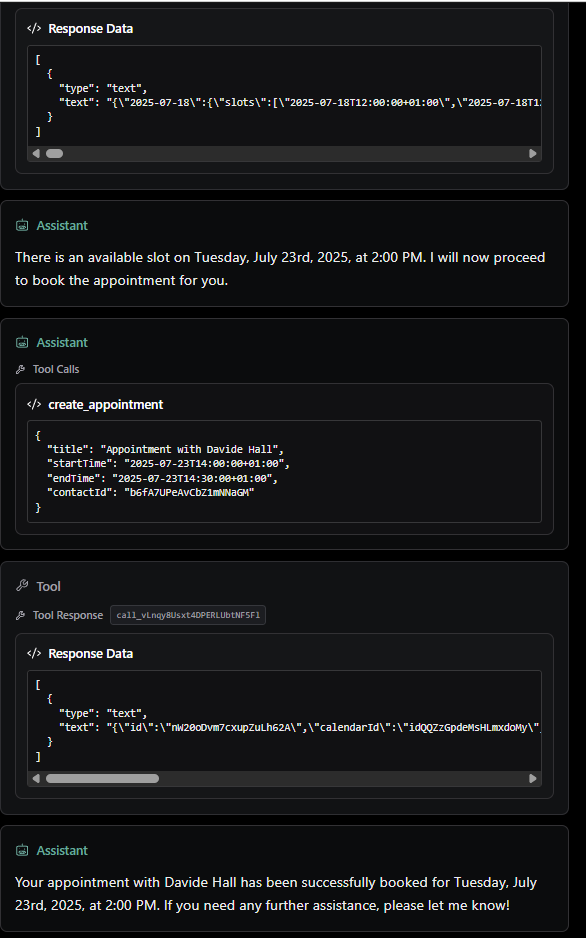The image size is (586, 938).
Task: Click the wrench icon beside Tool Response label
Action: [x=20, y=615]
